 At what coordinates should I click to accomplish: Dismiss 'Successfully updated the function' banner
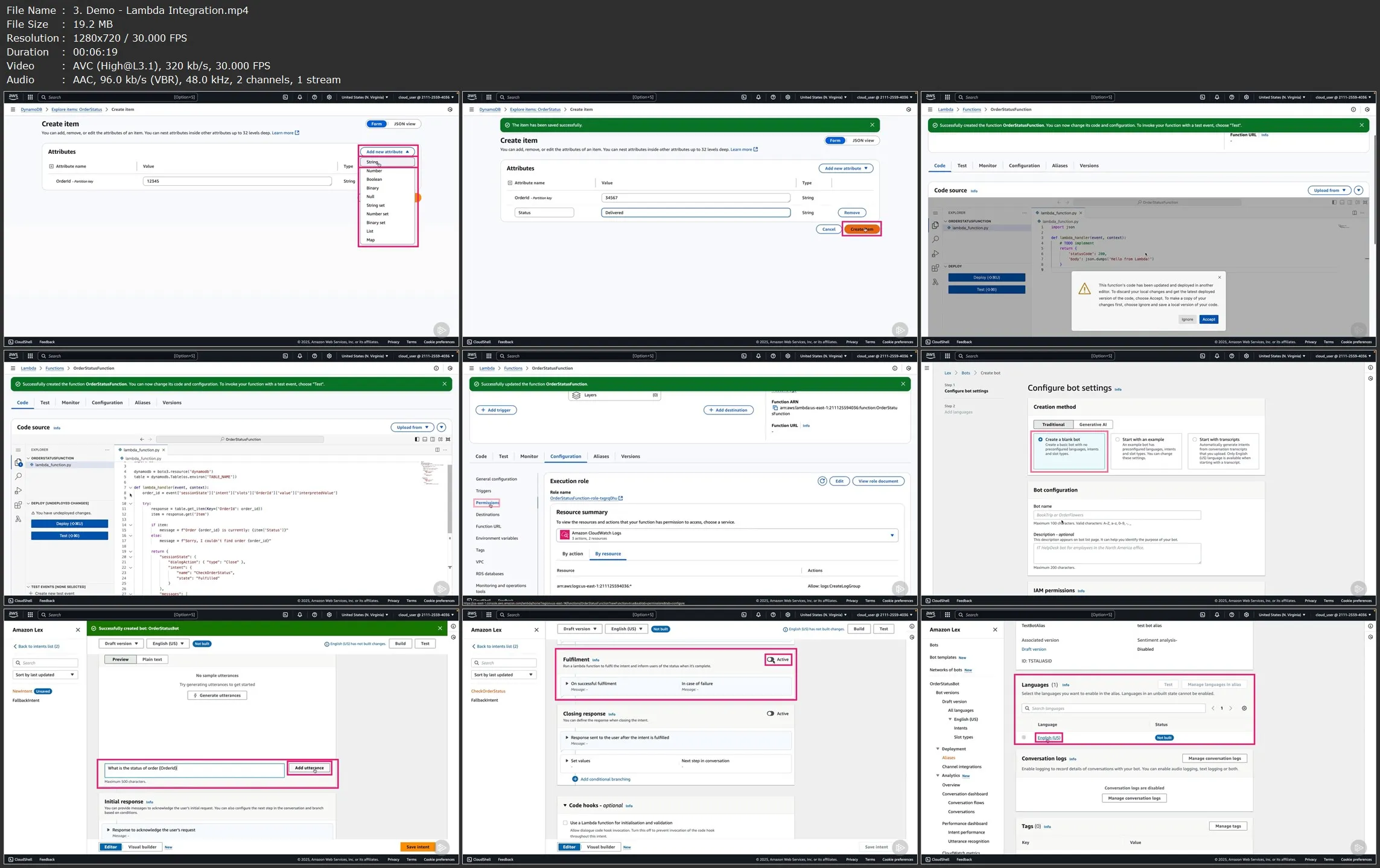click(x=903, y=384)
